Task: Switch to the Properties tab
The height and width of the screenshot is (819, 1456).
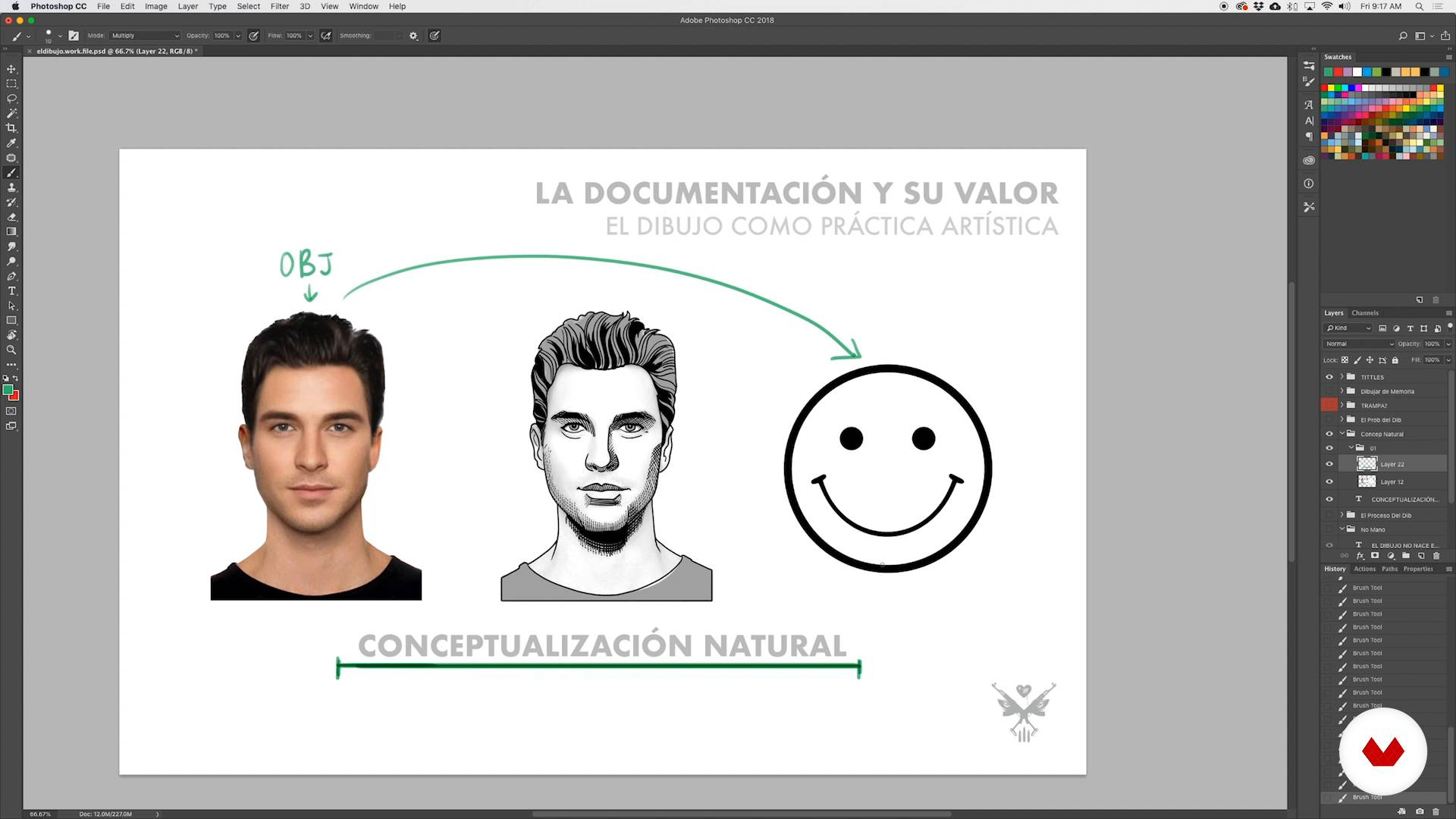Action: click(1418, 569)
